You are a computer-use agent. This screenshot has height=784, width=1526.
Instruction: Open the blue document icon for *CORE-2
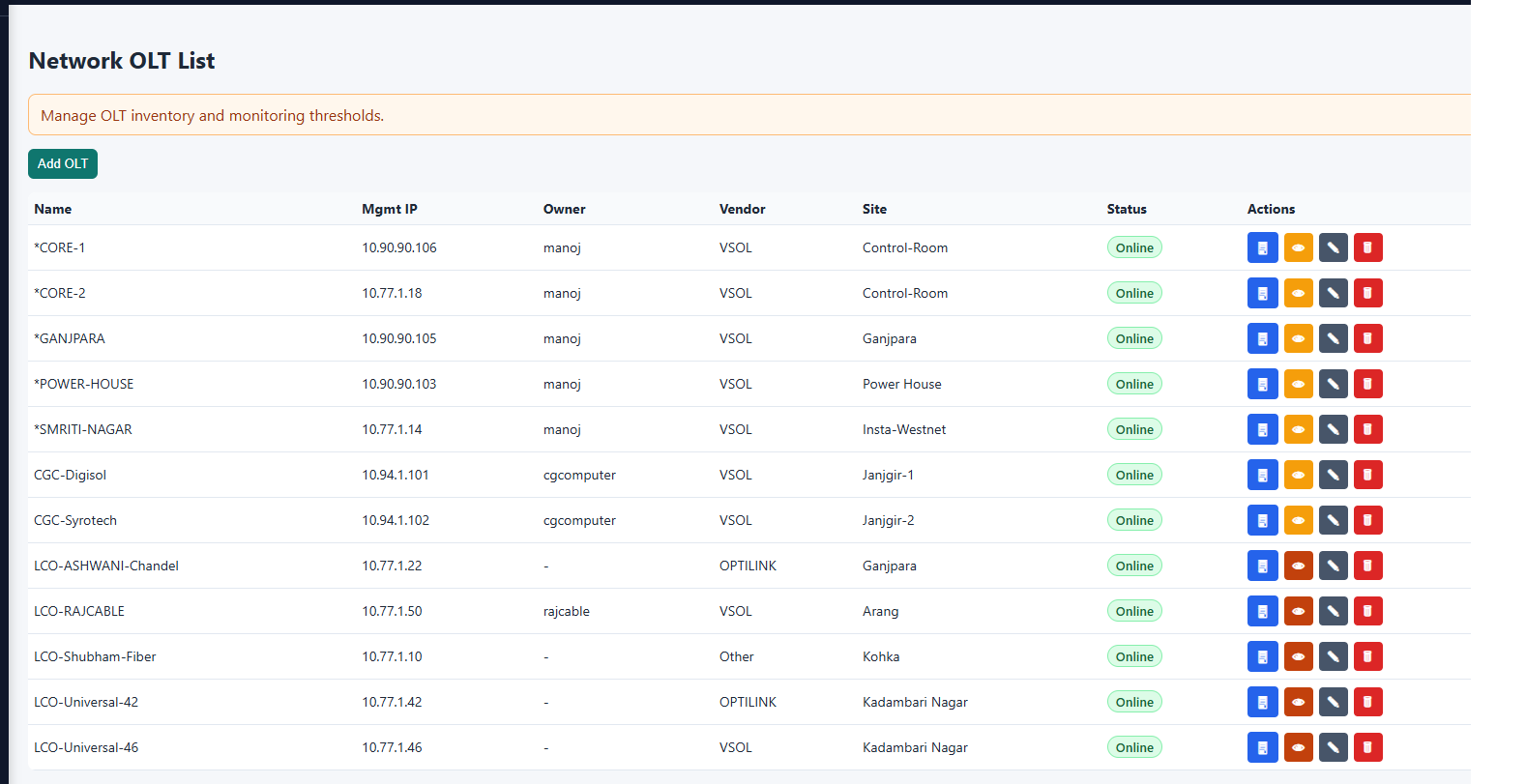pyautogui.click(x=1262, y=293)
